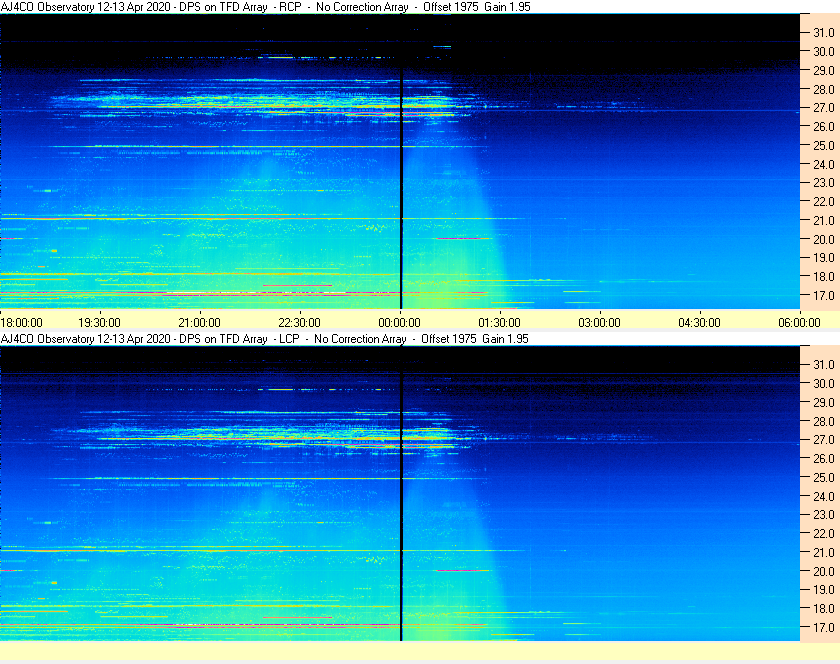Select 26.0 on the LCP frequency axis
The image size is (840, 664).
(x=824, y=458)
